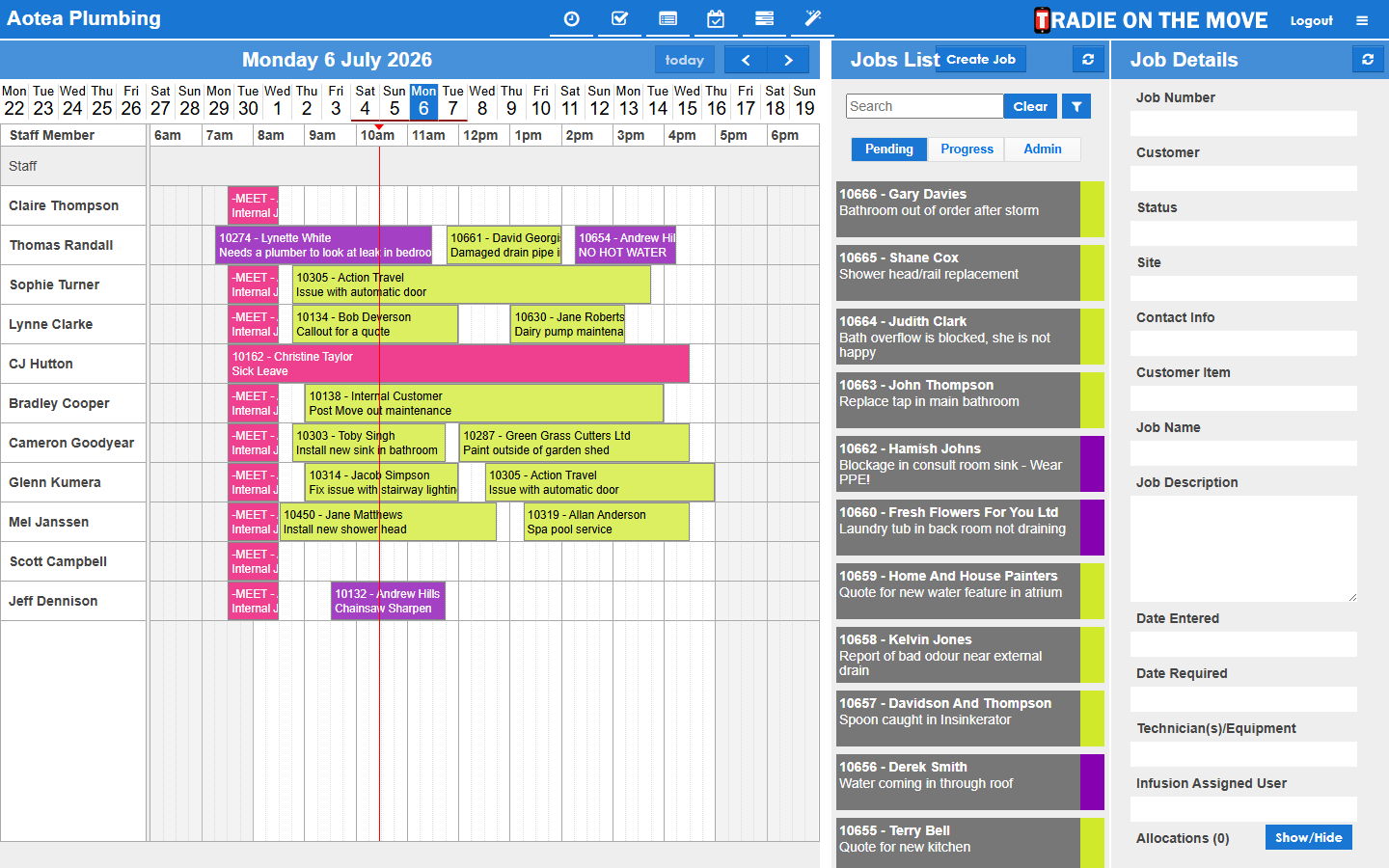Select Monday 6 highlighted date
This screenshot has width=1389, height=868.
tap(423, 101)
